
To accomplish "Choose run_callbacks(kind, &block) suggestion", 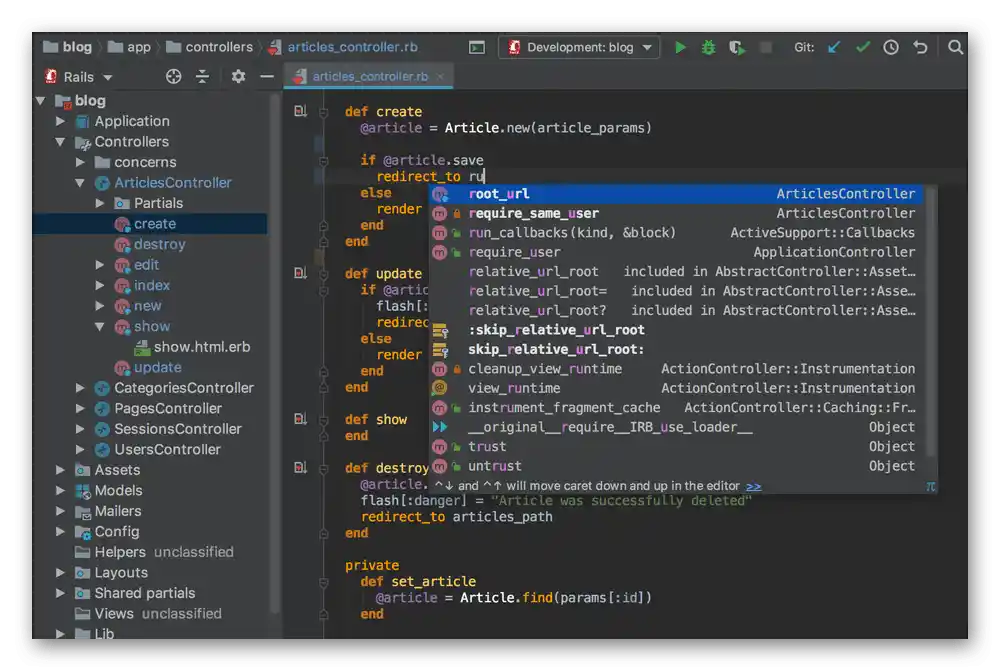I will click(x=676, y=233).
